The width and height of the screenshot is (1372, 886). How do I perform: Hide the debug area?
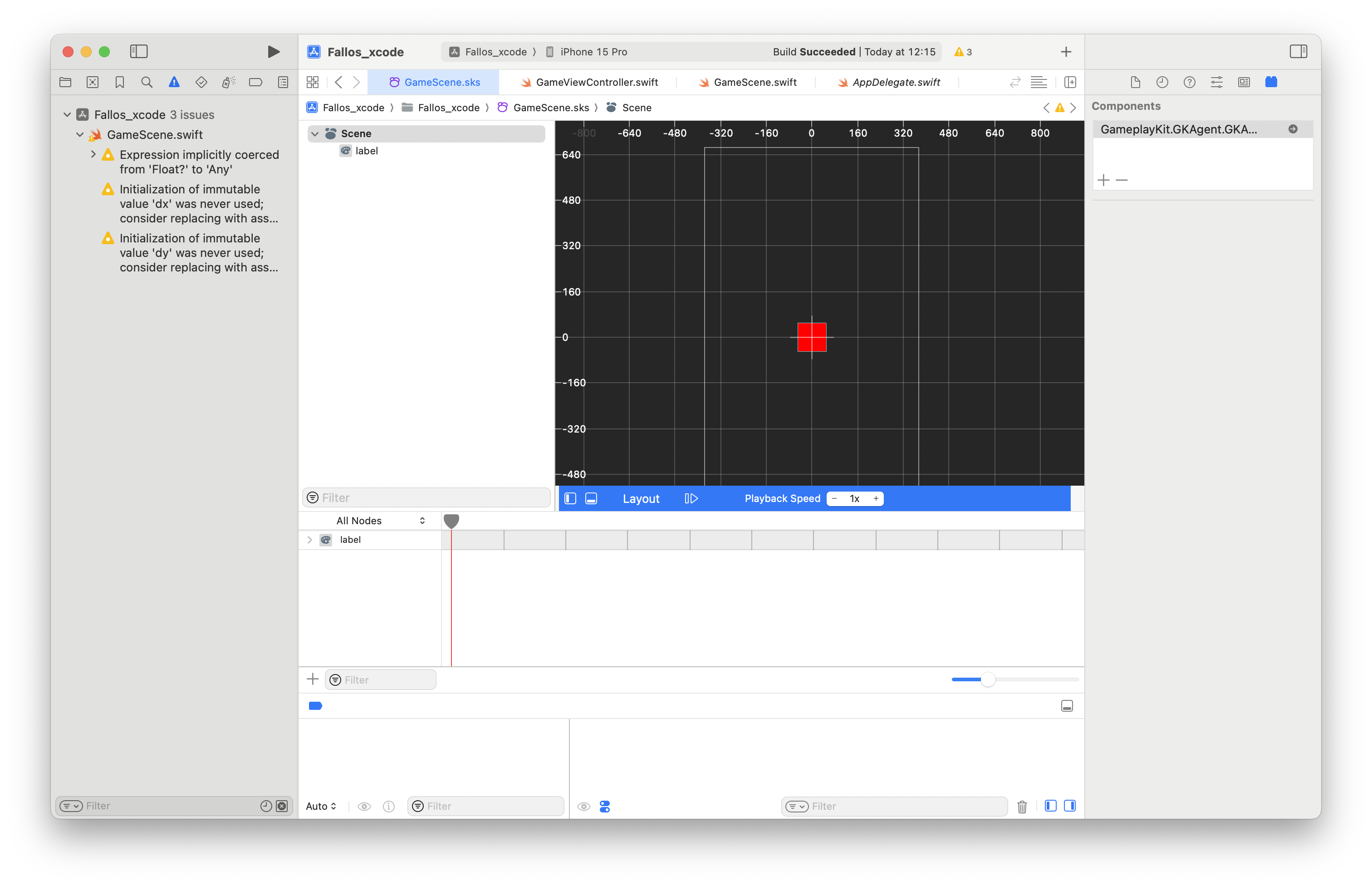[1067, 706]
